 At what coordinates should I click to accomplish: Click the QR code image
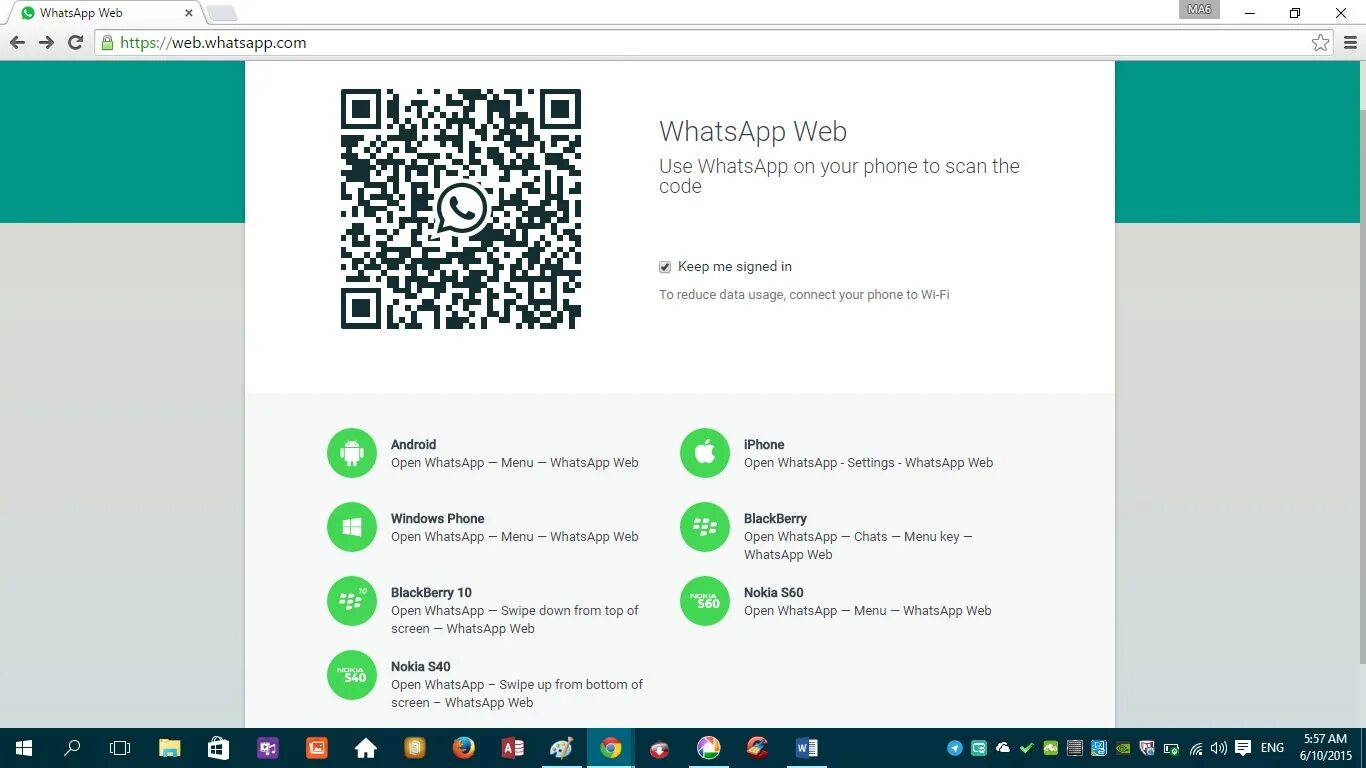tap(461, 209)
